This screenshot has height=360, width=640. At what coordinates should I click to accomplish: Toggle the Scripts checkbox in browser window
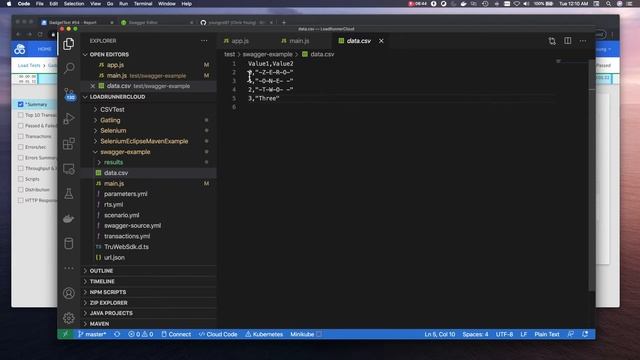tap(20, 179)
